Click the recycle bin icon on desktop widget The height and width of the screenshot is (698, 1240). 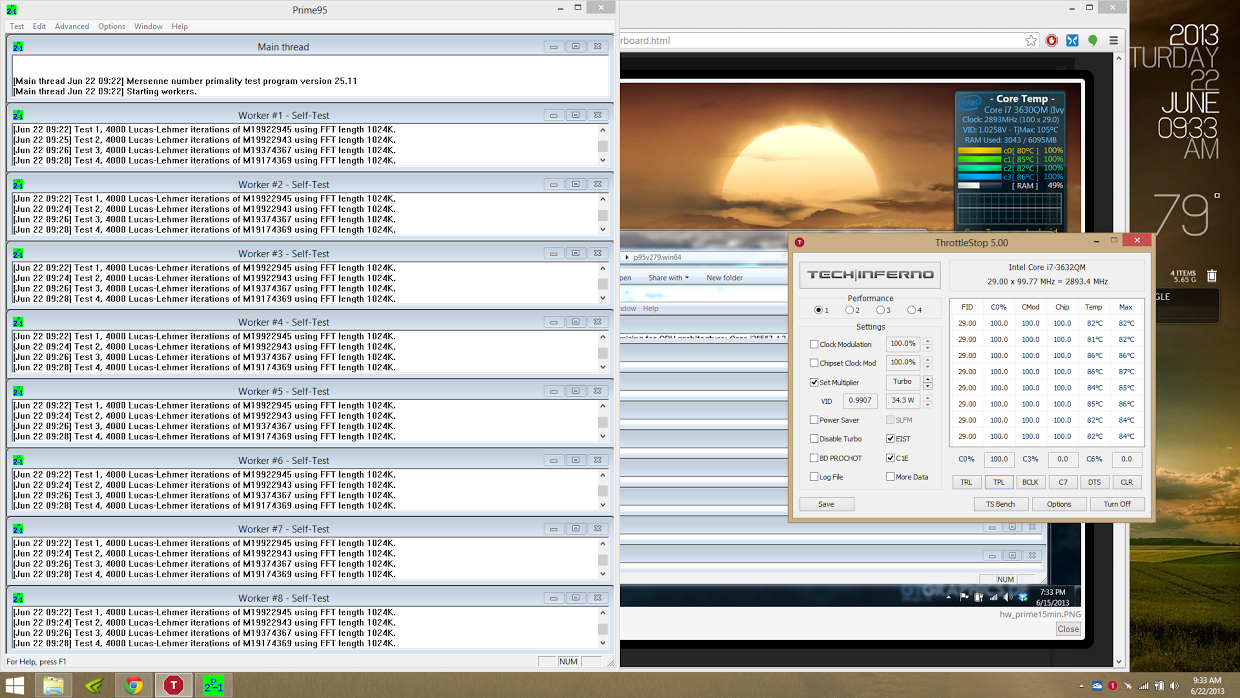[x=1212, y=276]
